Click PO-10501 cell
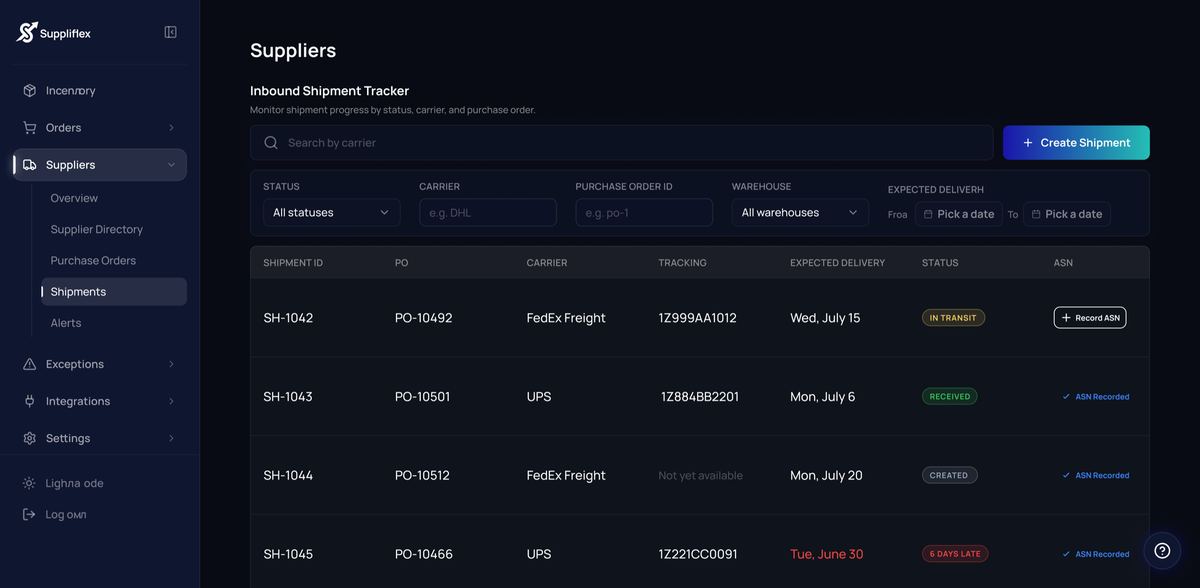Screen dimensions: 1200x588 423,397
